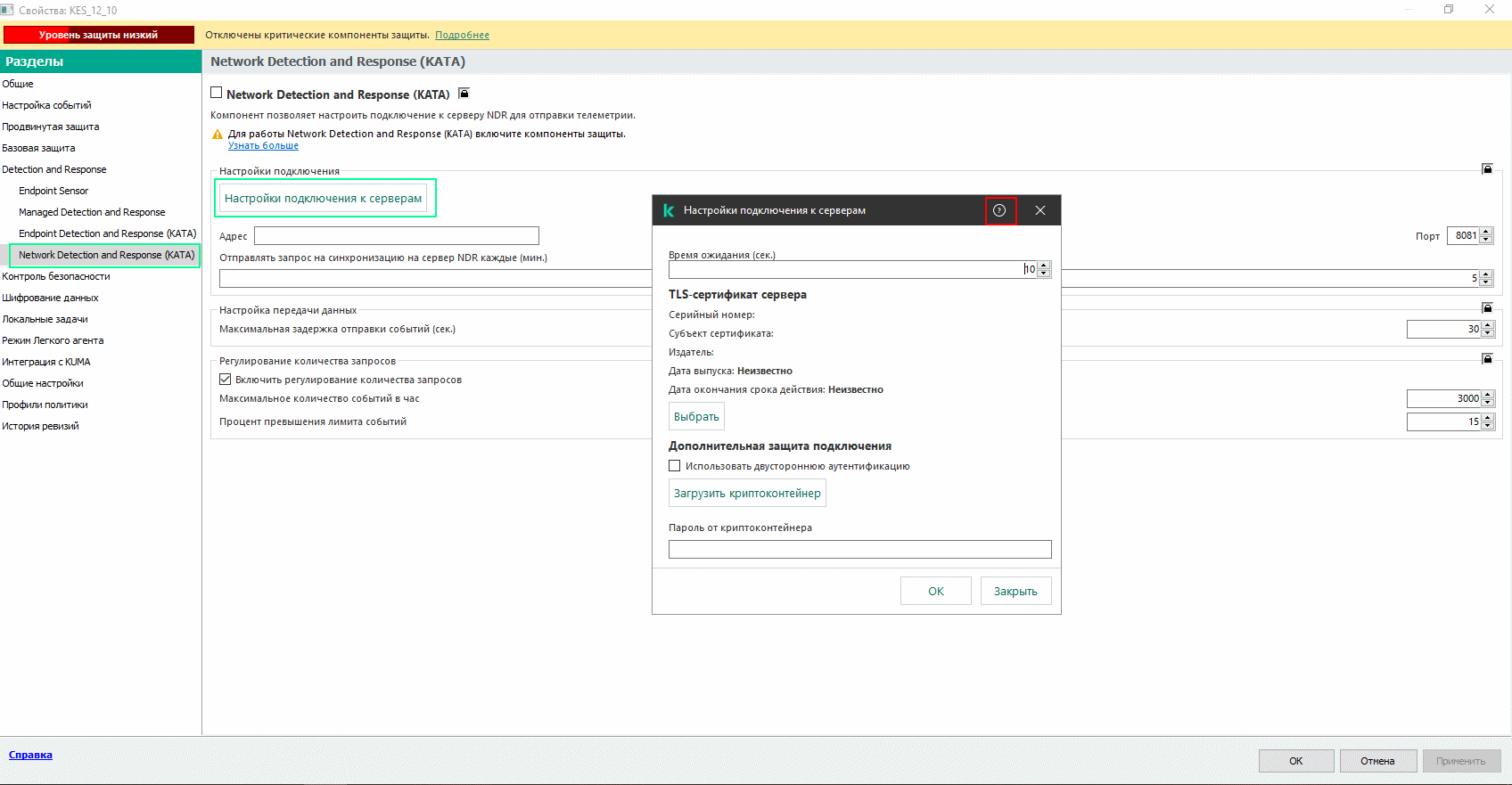
Task: Toggle the lock for Регулирование количества запросов group
Action: tap(1487, 359)
